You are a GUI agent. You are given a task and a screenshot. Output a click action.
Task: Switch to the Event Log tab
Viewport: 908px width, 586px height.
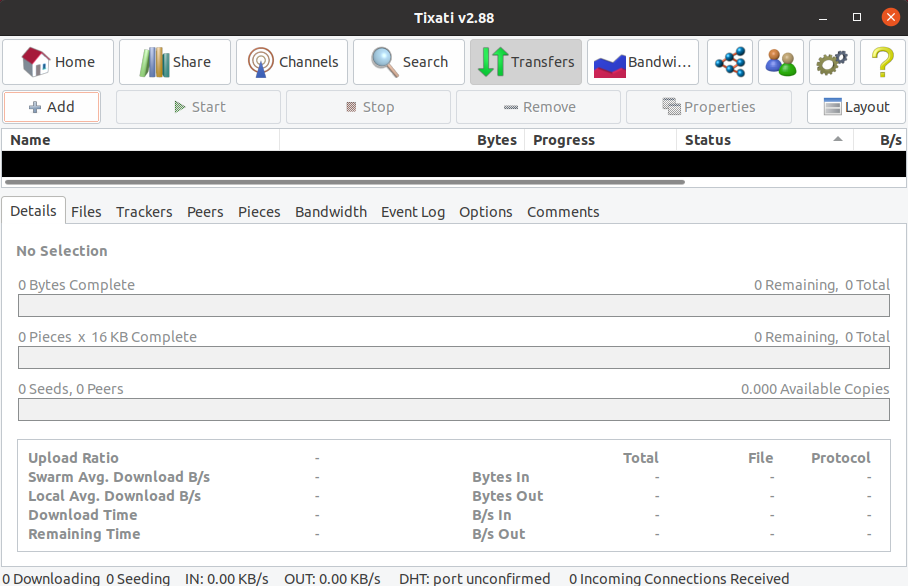click(413, 212)
